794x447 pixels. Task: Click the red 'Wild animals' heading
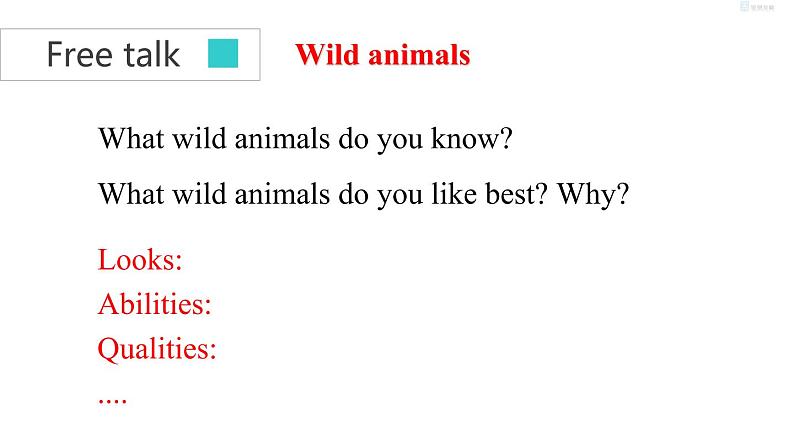(x=382, y=55)
